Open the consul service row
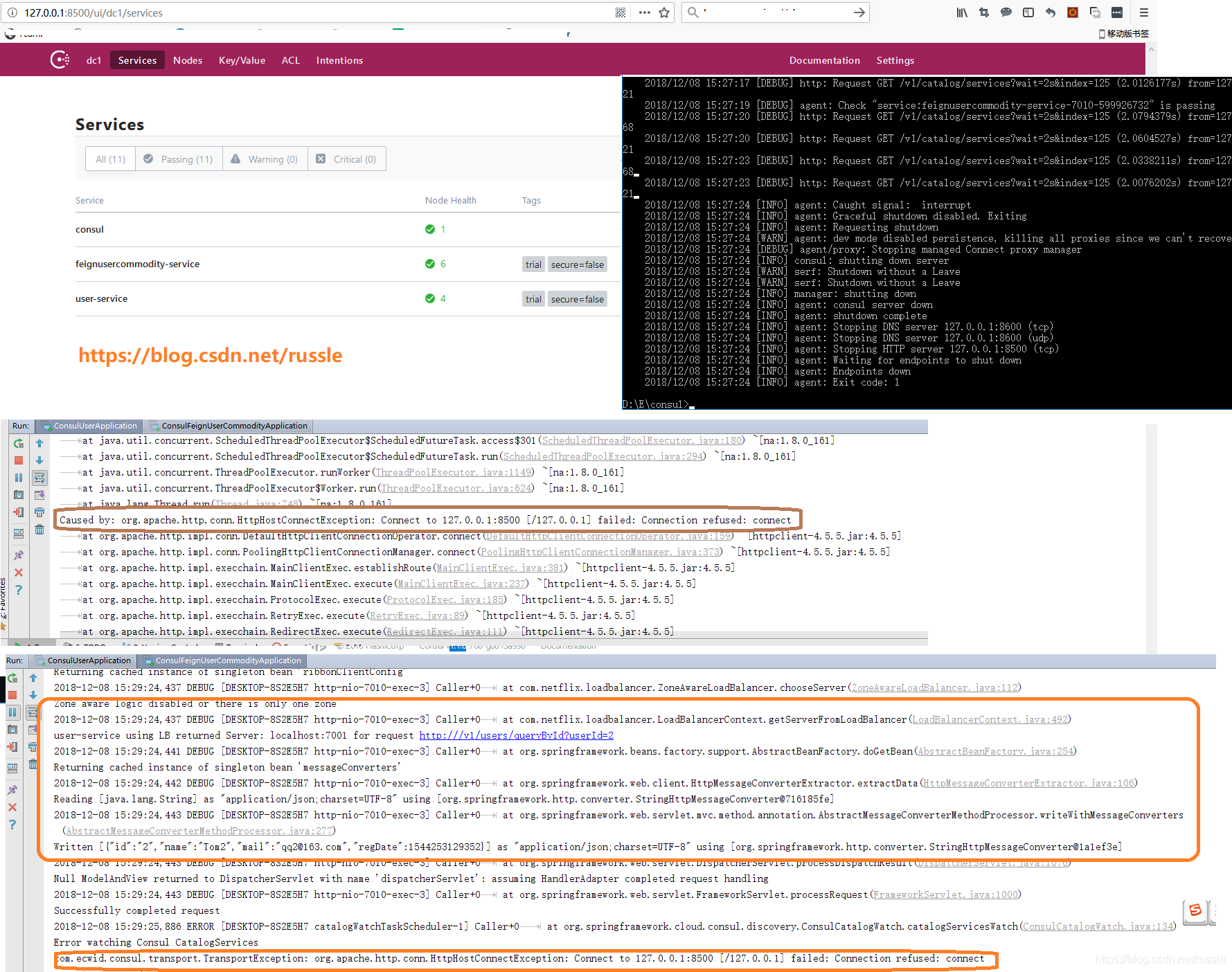Screen dimensions: 1232x972 (x=348, y=229)
